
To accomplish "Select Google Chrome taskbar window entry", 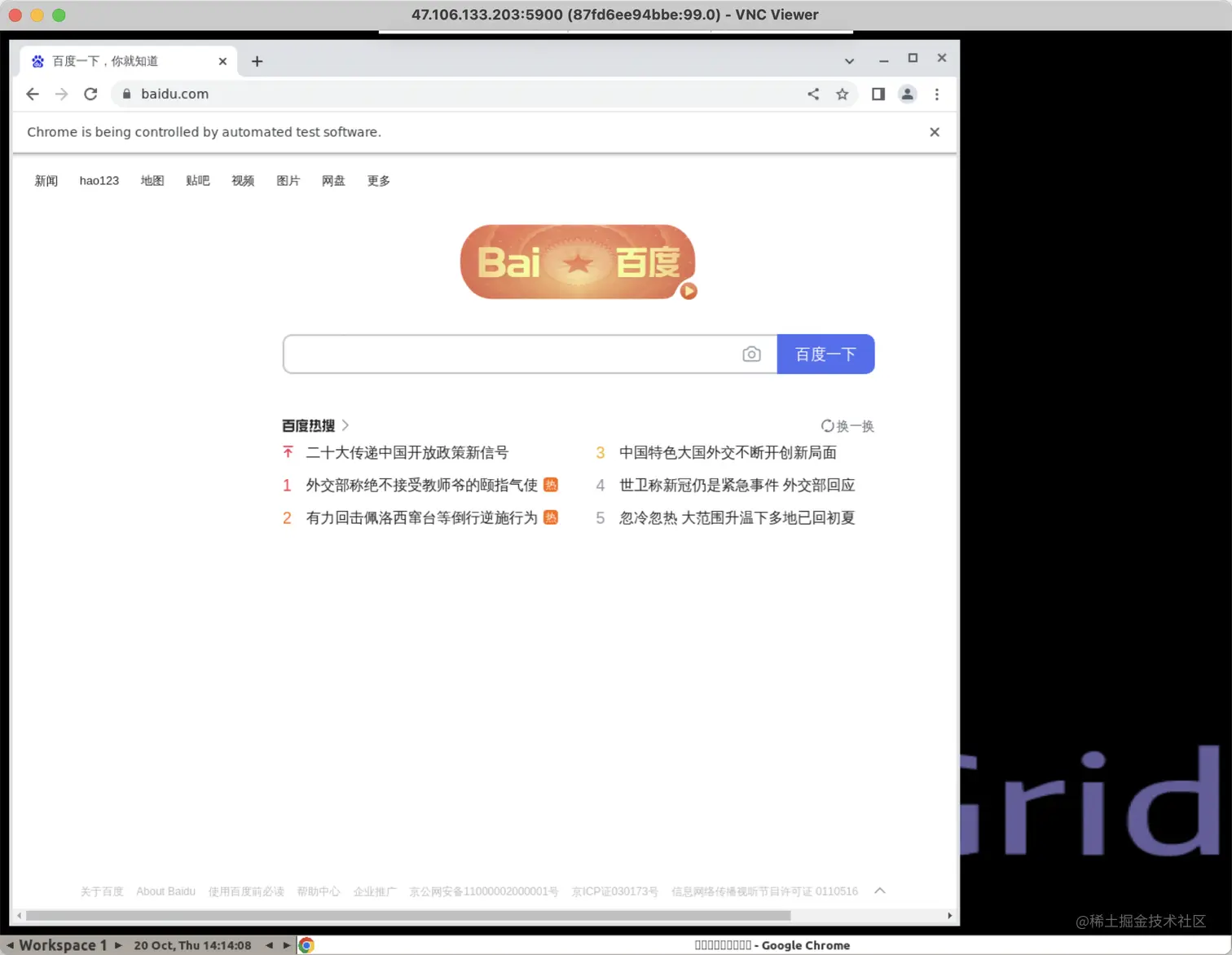I will tap(772, 945).
